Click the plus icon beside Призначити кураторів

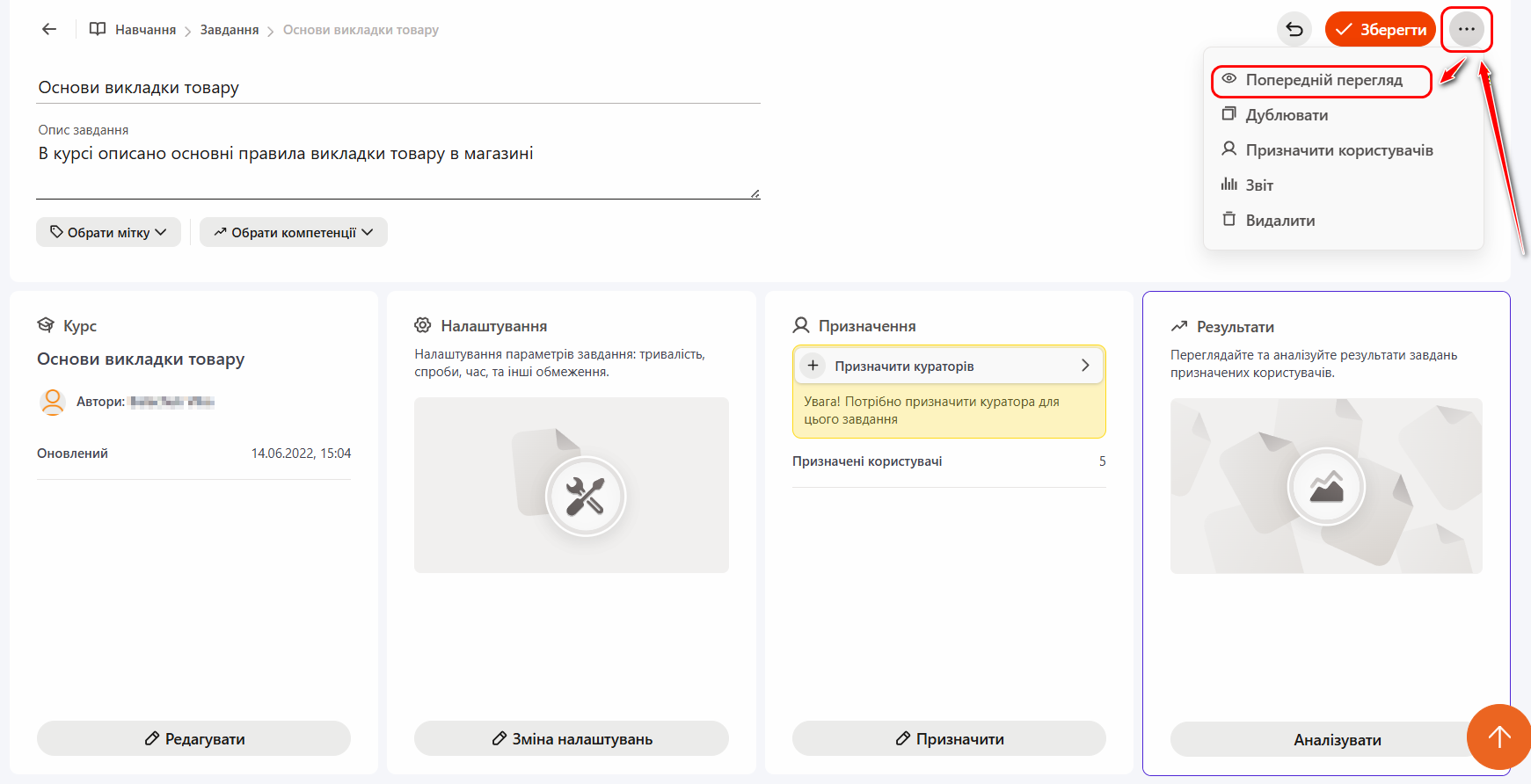point(813,366)
